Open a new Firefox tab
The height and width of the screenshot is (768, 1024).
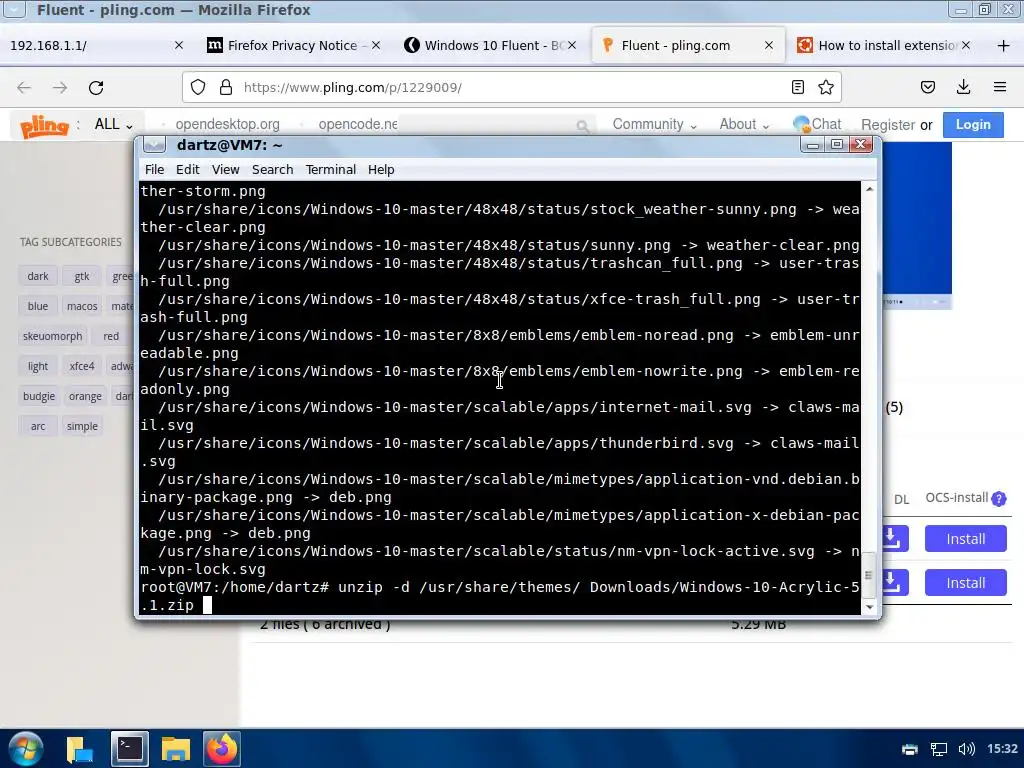(x=1004, y=46)
